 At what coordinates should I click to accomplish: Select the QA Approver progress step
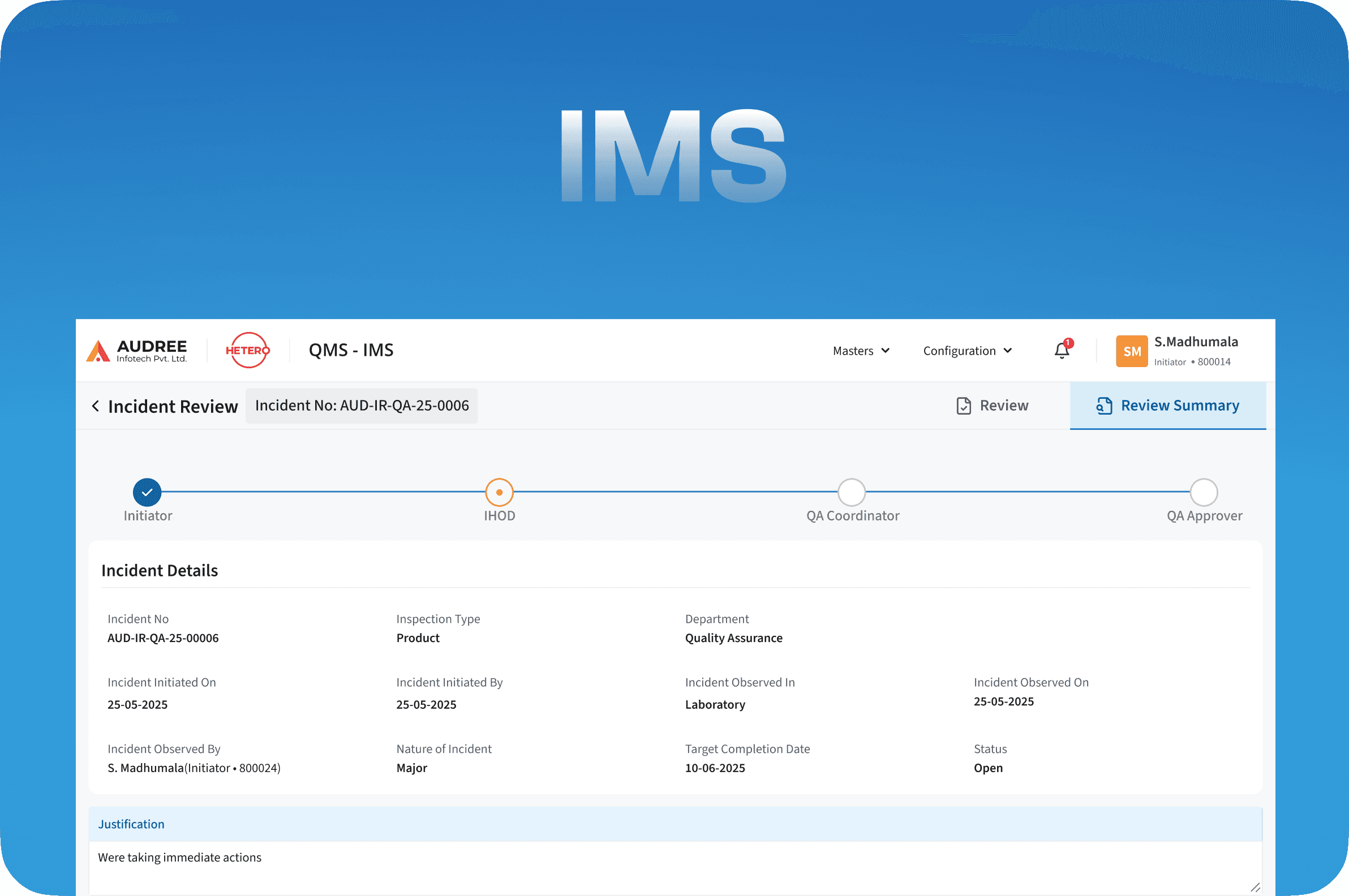point(1203,492)
